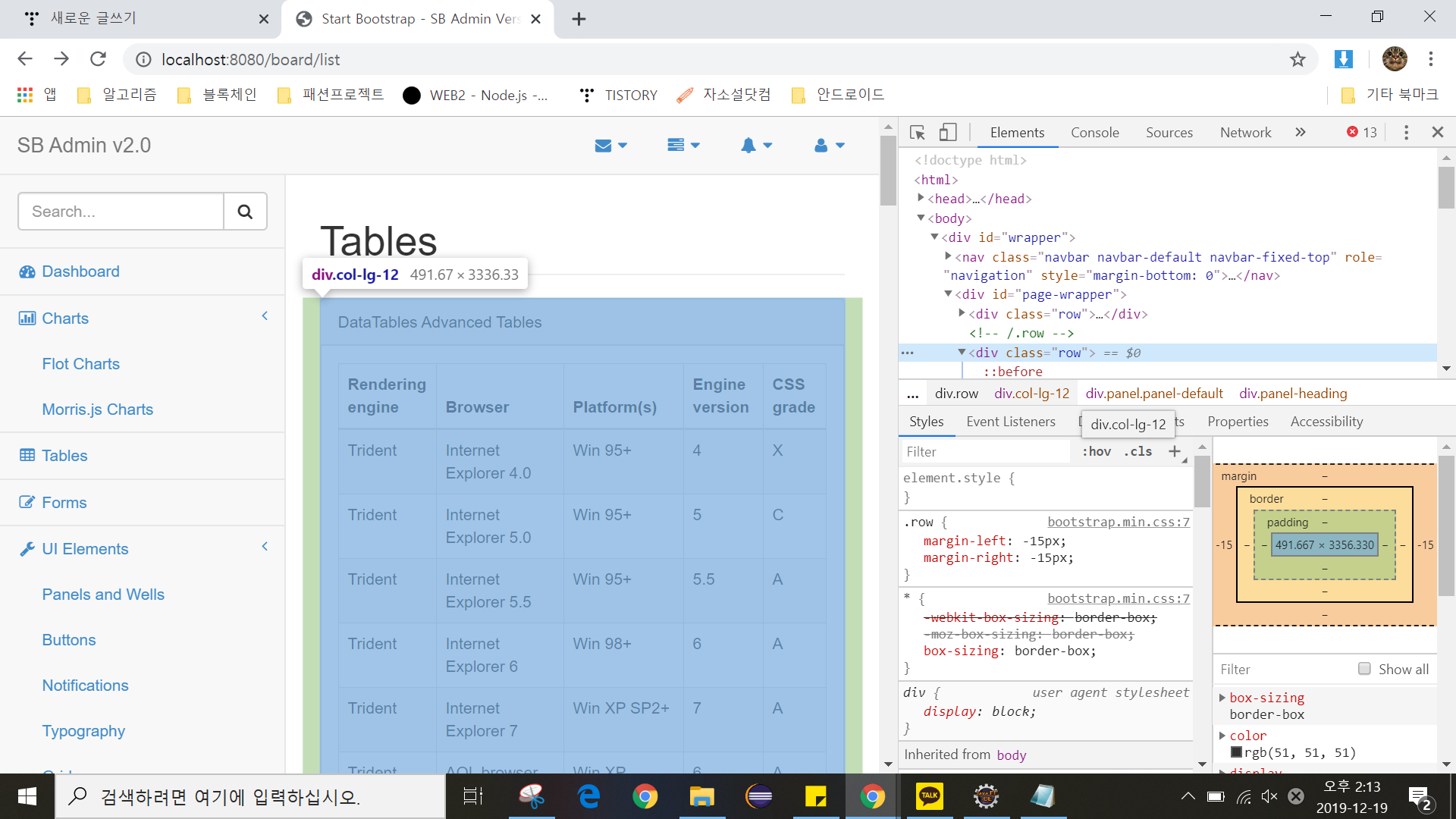This screenshot has width=1456, height=819.
Task: Expand the head element node
Action: coord(921,198)
